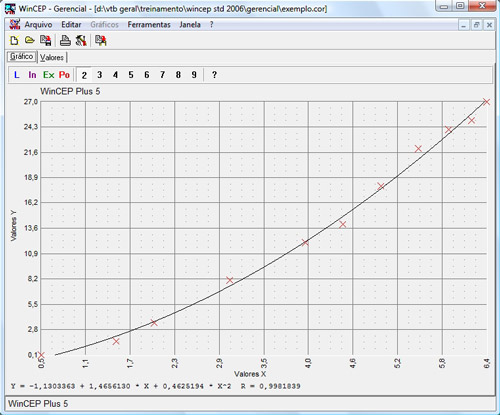Open the Arquivo menu

[x=38, y=25]
